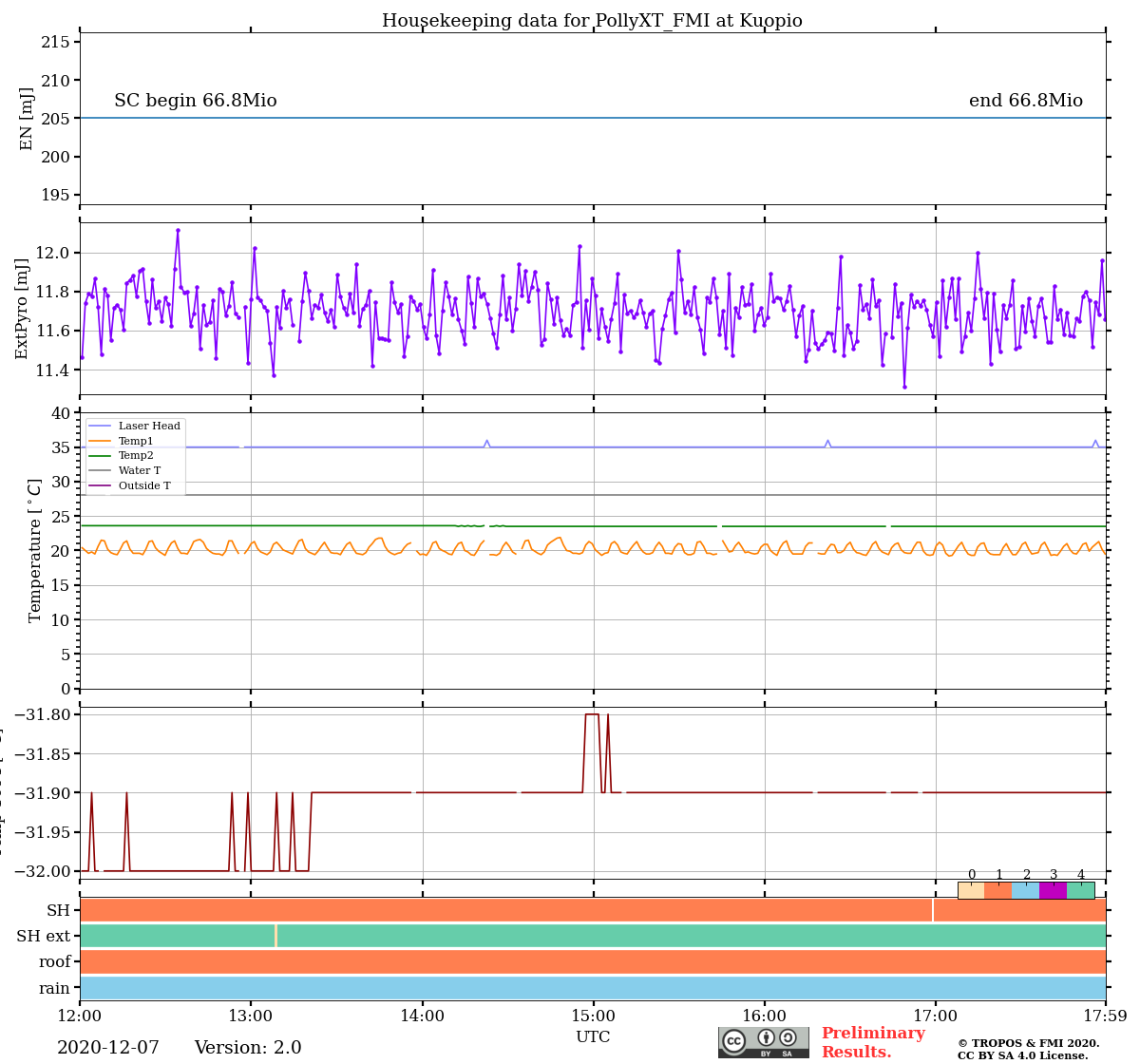Click the −31.80 tick on bottom plot axis
1140x1064 pixels.
[44, 714]
